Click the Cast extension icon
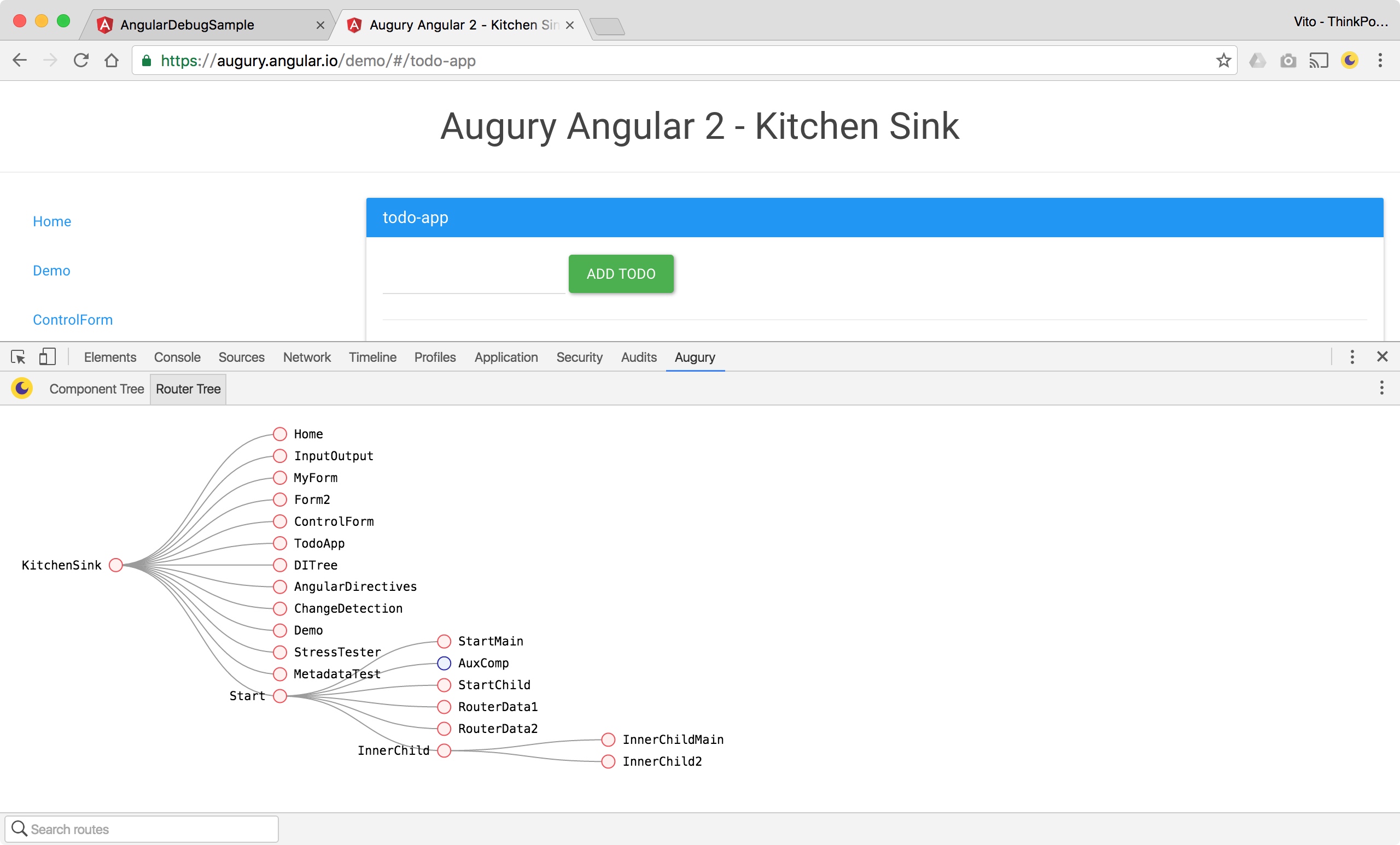 [x=1319, y=60]
